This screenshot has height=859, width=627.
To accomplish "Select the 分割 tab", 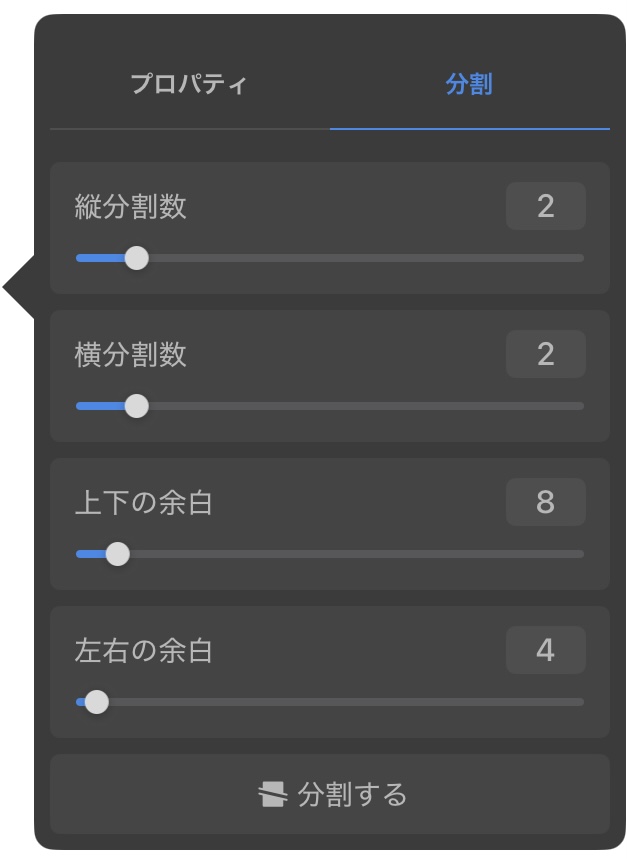I will click(469, 84).
